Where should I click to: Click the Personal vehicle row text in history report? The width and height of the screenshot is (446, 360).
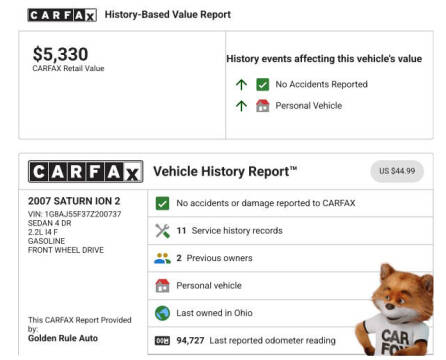click(x=209, y=286)
